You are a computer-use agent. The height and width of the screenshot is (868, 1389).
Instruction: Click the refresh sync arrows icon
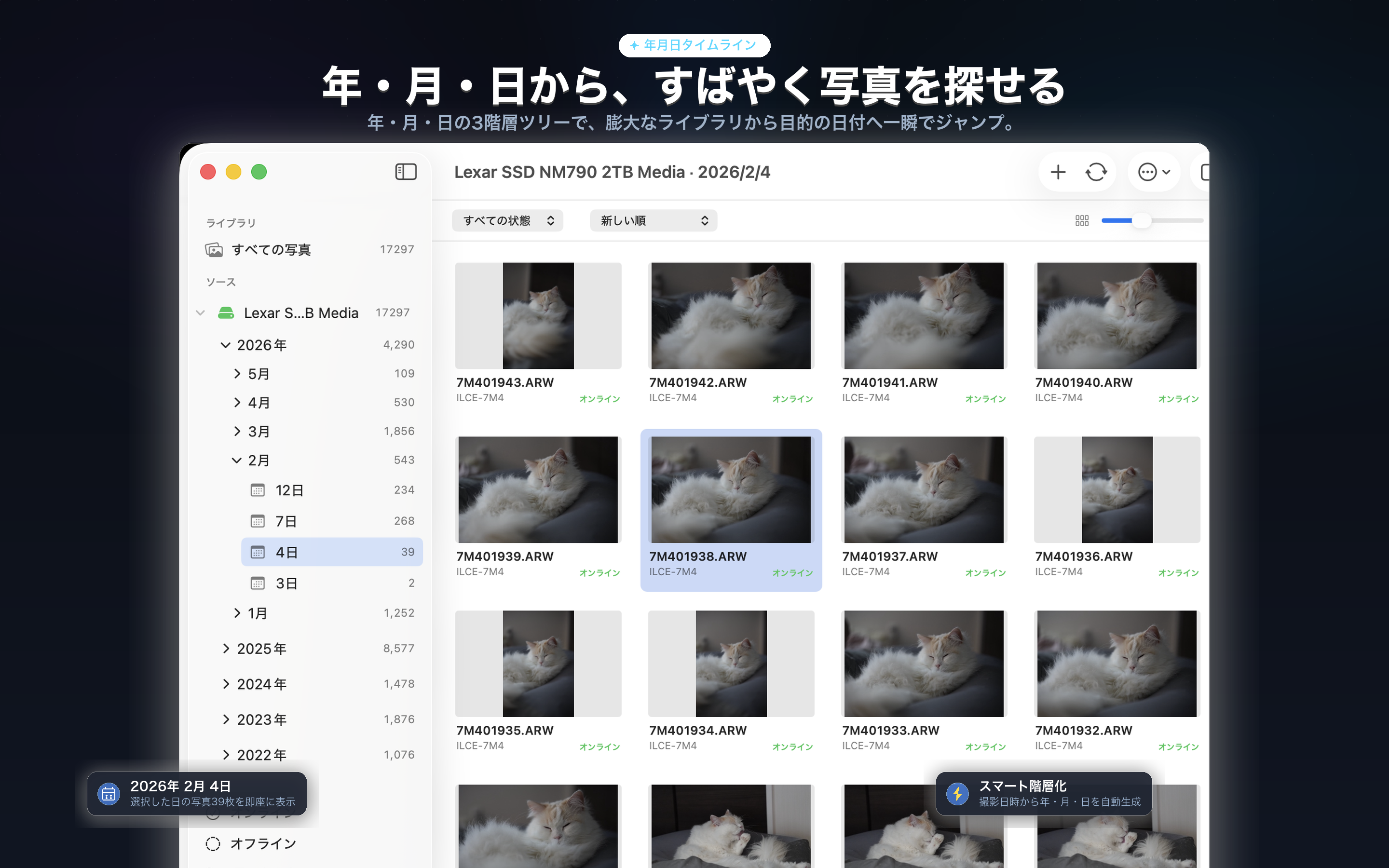click(1096, 172)
